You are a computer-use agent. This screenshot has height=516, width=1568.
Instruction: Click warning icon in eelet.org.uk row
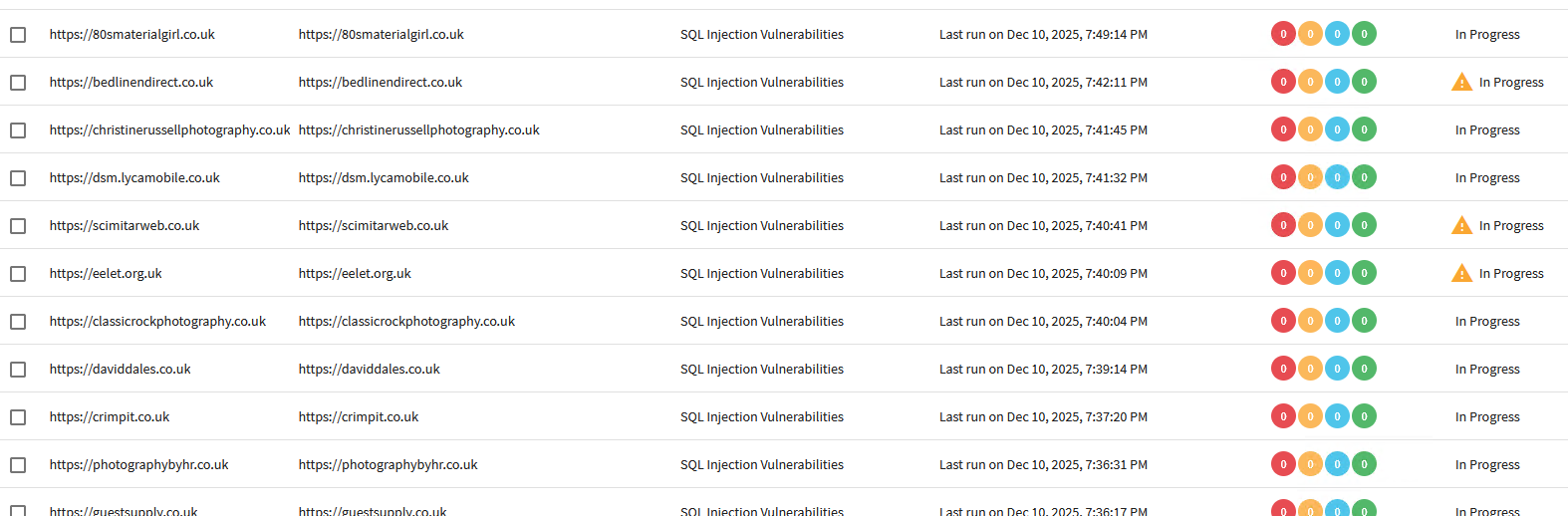click(x=1461, y=274)
